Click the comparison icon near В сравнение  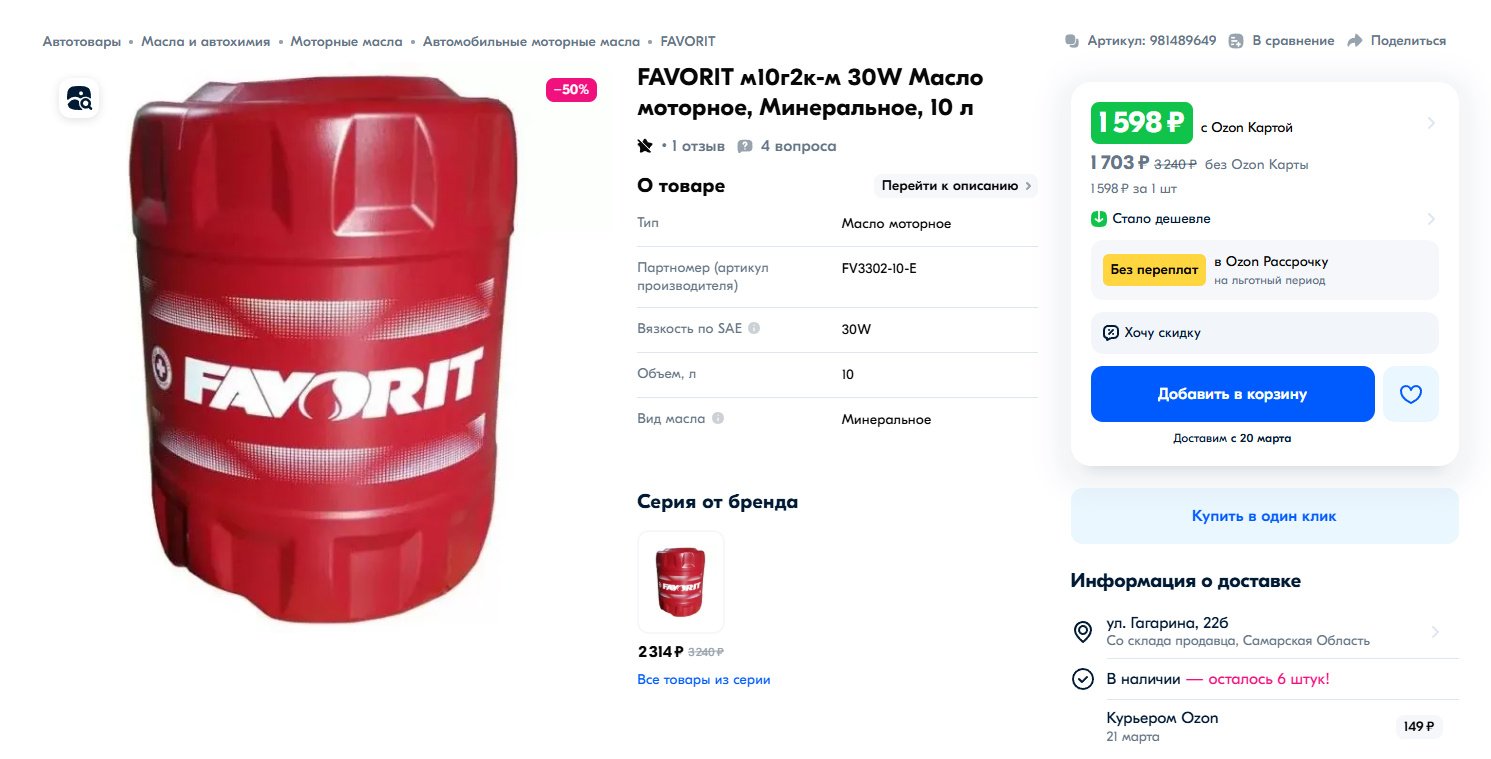[x=1236, y=41]
